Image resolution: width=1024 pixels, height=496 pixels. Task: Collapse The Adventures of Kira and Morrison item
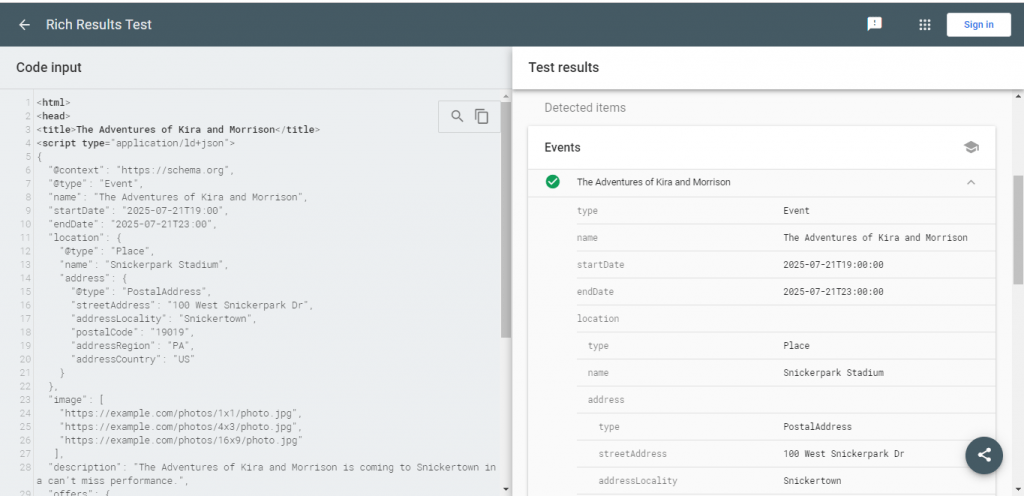coord(971,182)
